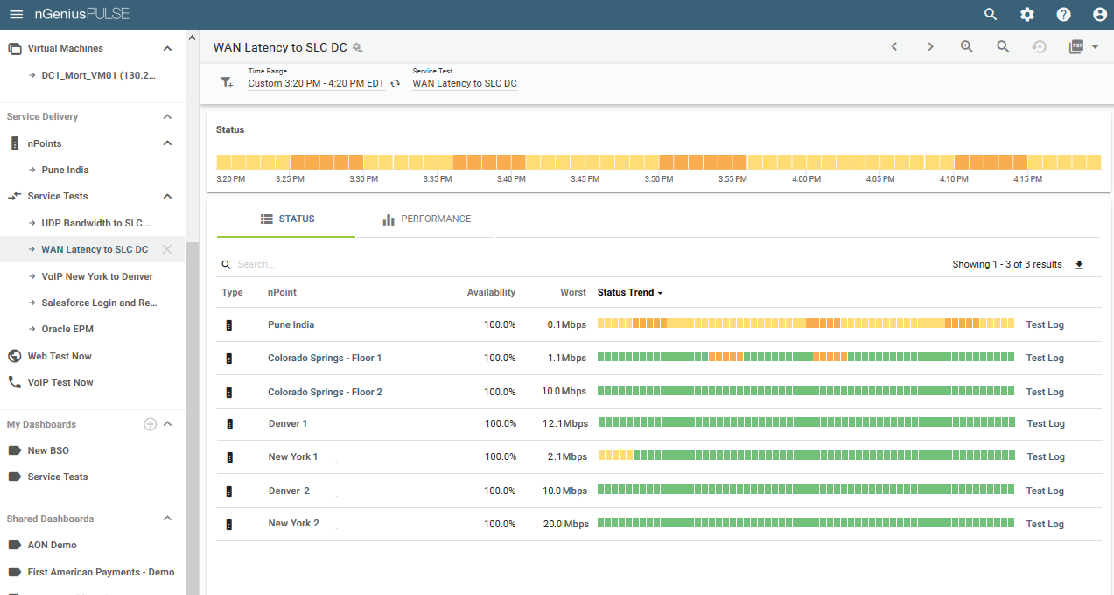Download results with the export icon
The image size is (1114, 595).
point(1078,264)
